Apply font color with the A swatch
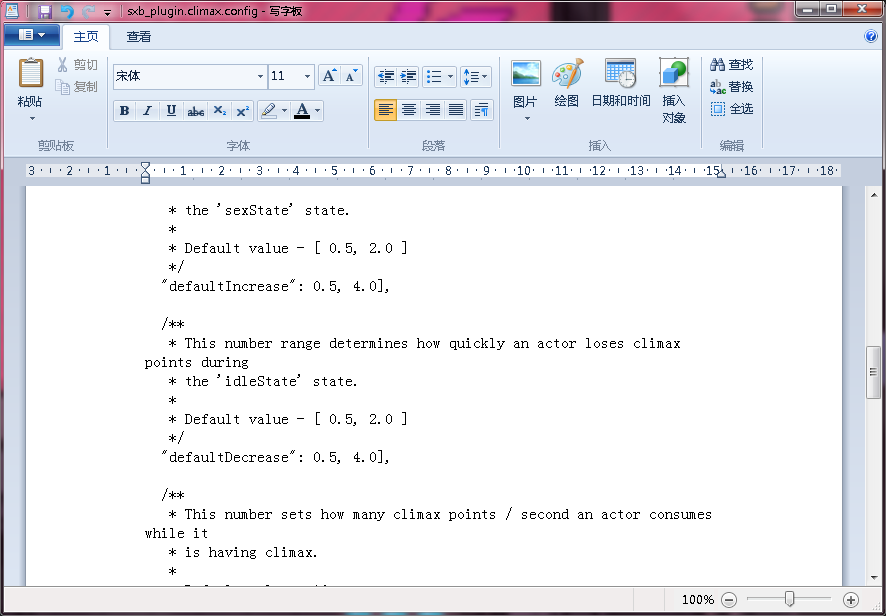 tap(302, 111)
